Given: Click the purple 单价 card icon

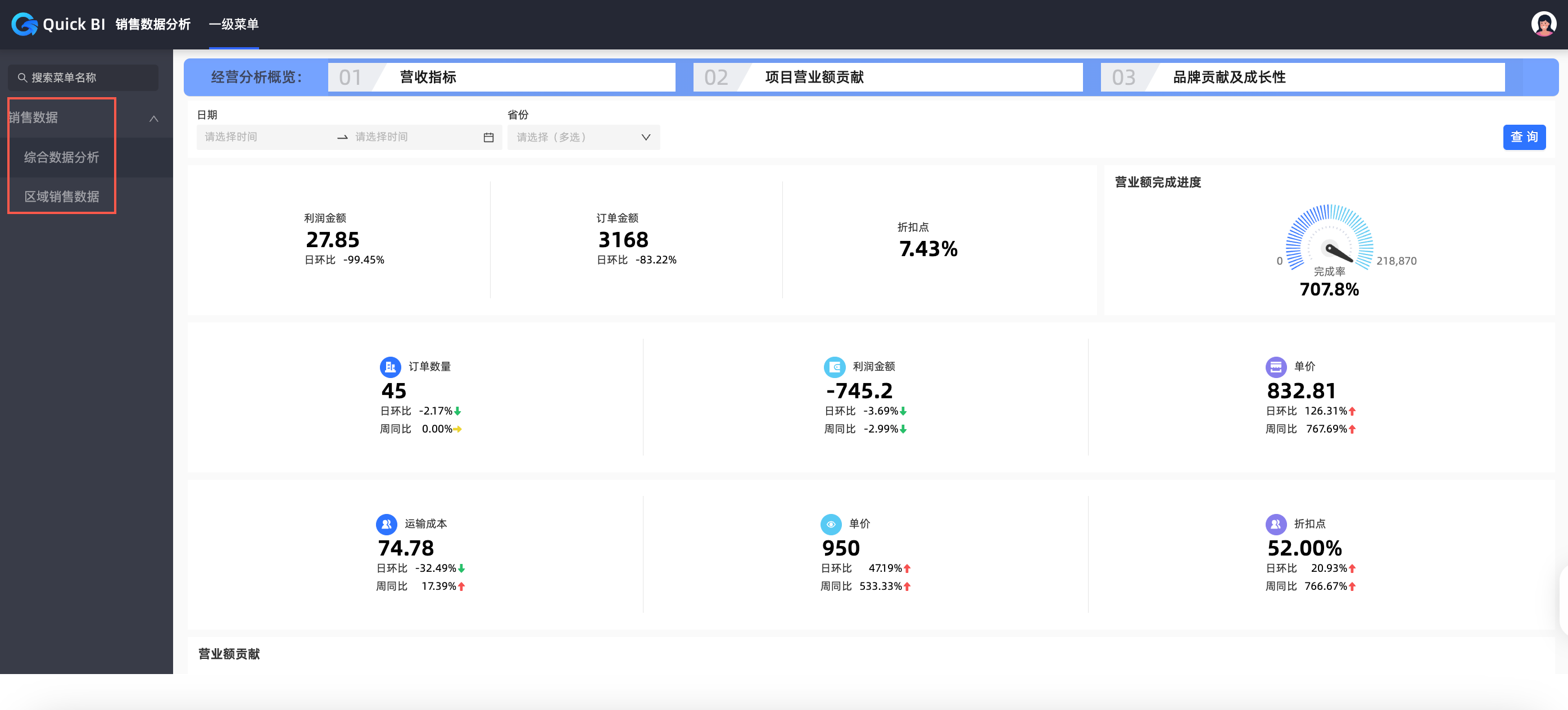Looking at the screenshot, I should (x=1275, y=367).
